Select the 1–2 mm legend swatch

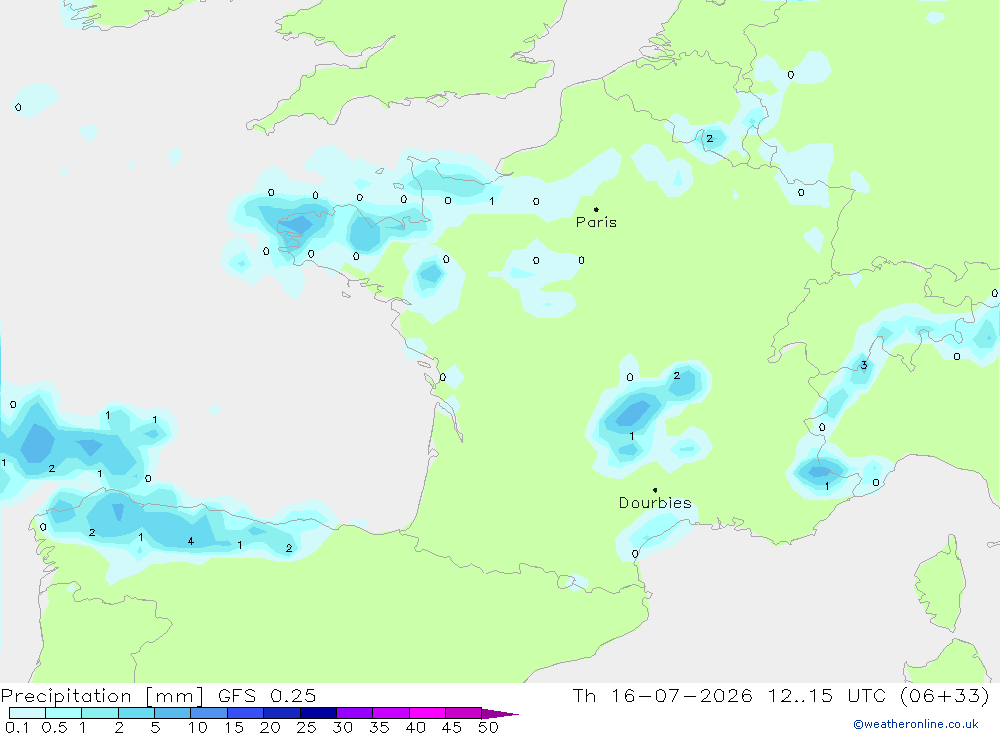100,713
